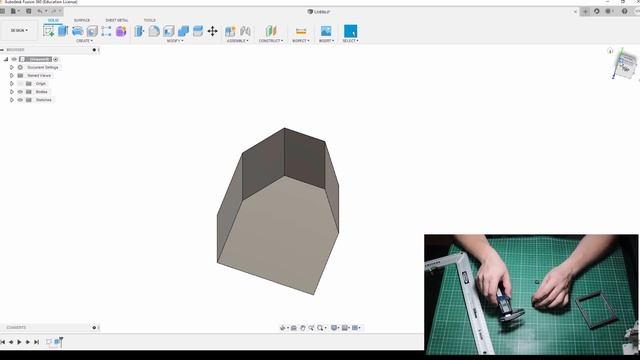The width and height of the screenshot is (640, 360).
Task: Click the Undo arrow
Action: point(40,11)
